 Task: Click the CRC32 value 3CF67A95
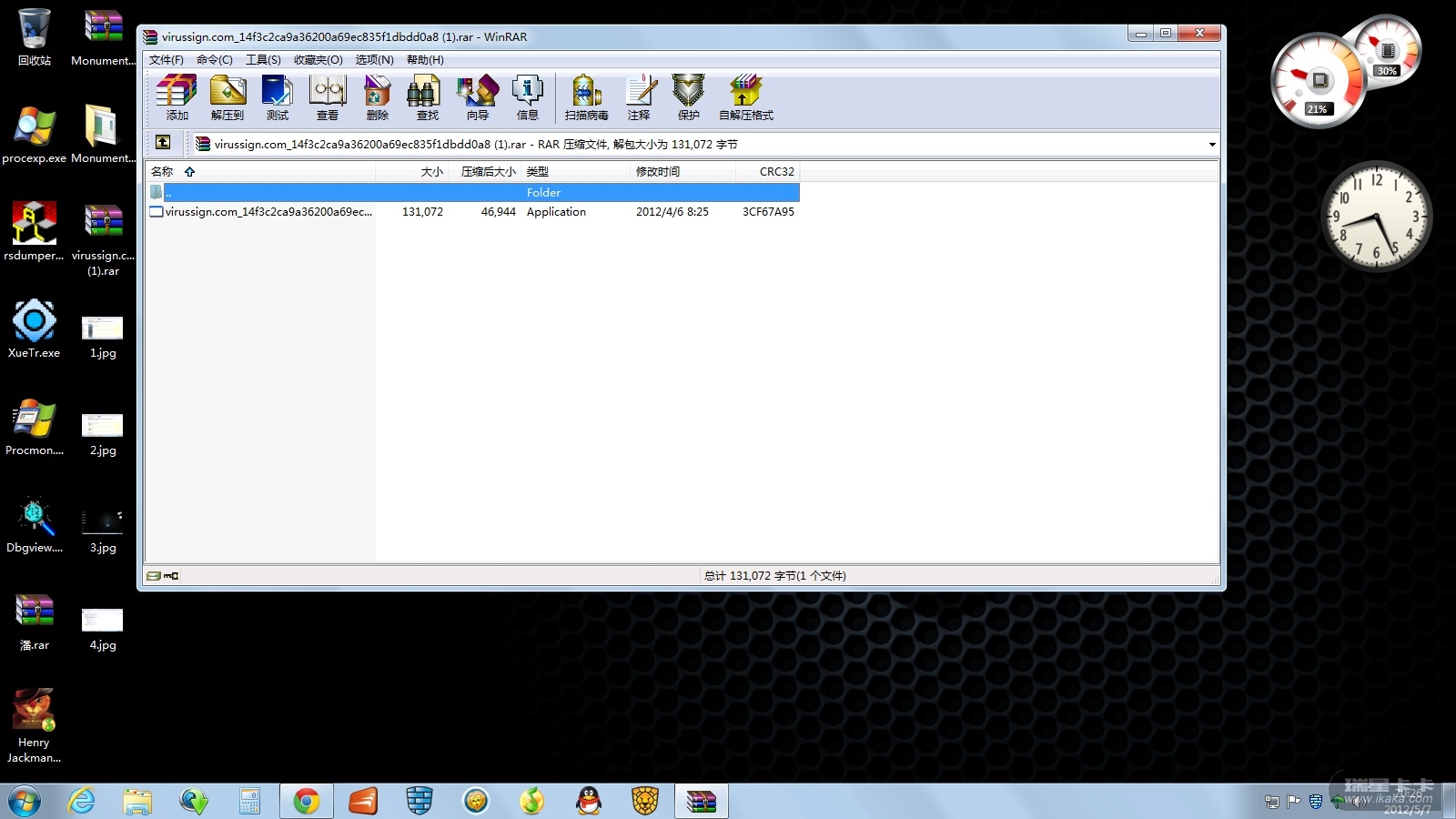[768, 212]
